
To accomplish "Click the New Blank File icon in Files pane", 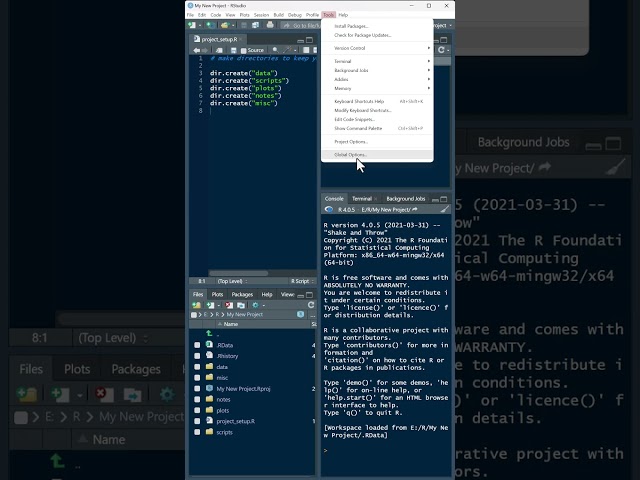I will 210,305.
